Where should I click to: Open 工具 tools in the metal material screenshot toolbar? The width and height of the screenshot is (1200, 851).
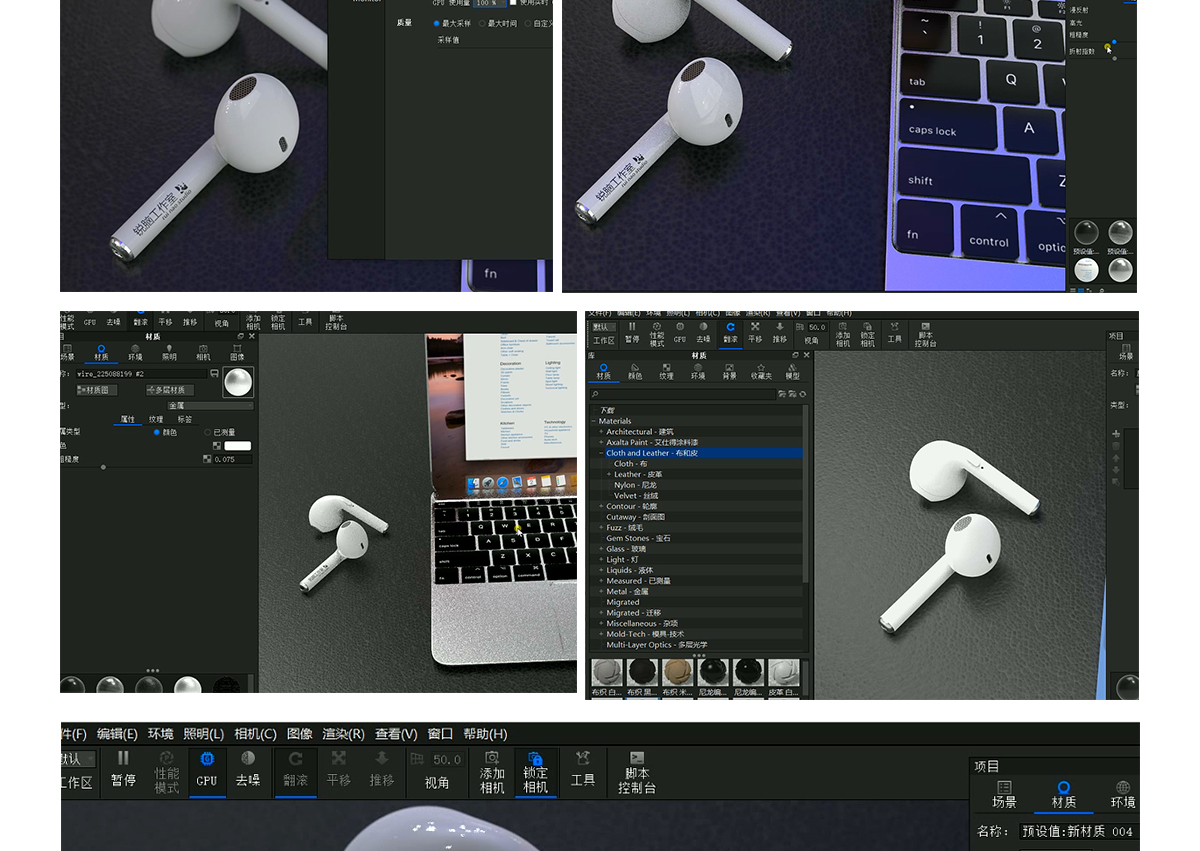click(305, 322)
